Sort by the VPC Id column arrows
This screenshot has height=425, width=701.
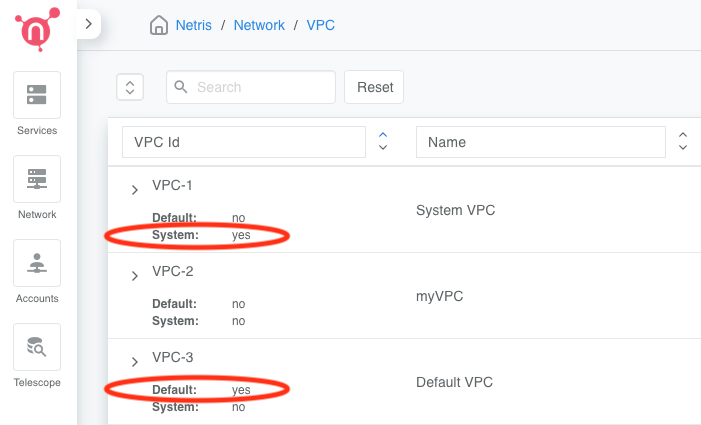383,141
